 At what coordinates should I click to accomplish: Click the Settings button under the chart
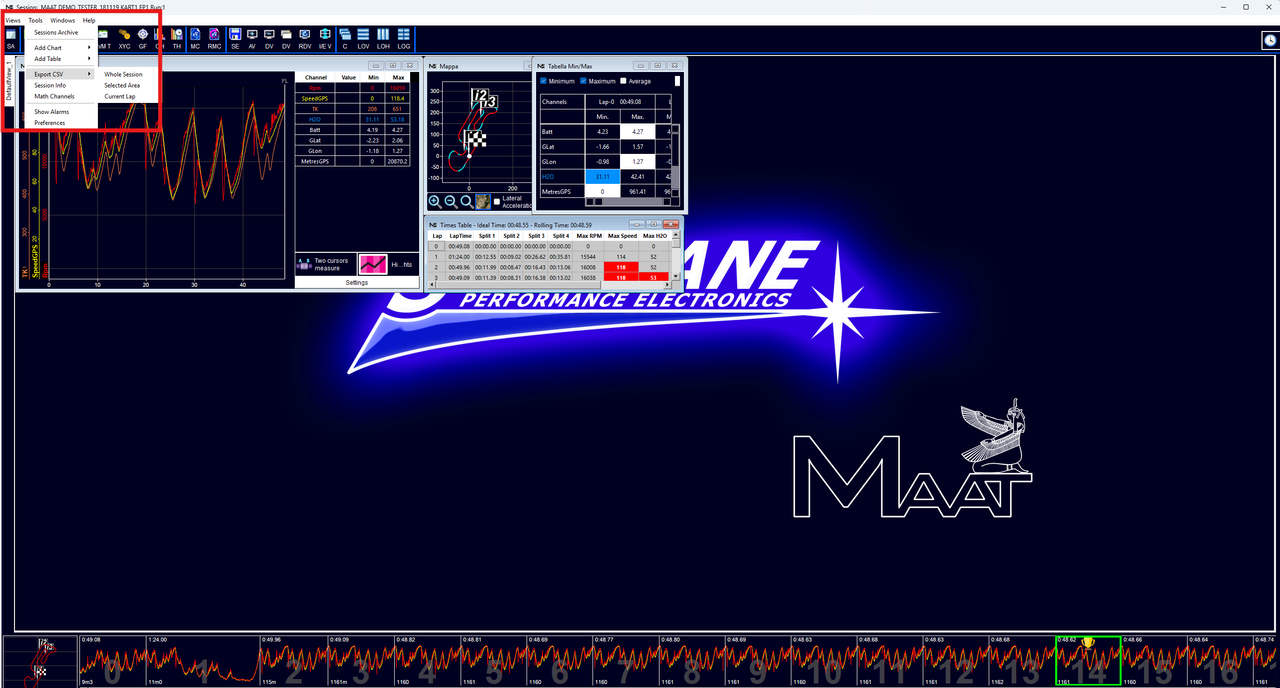click(357, 282)
